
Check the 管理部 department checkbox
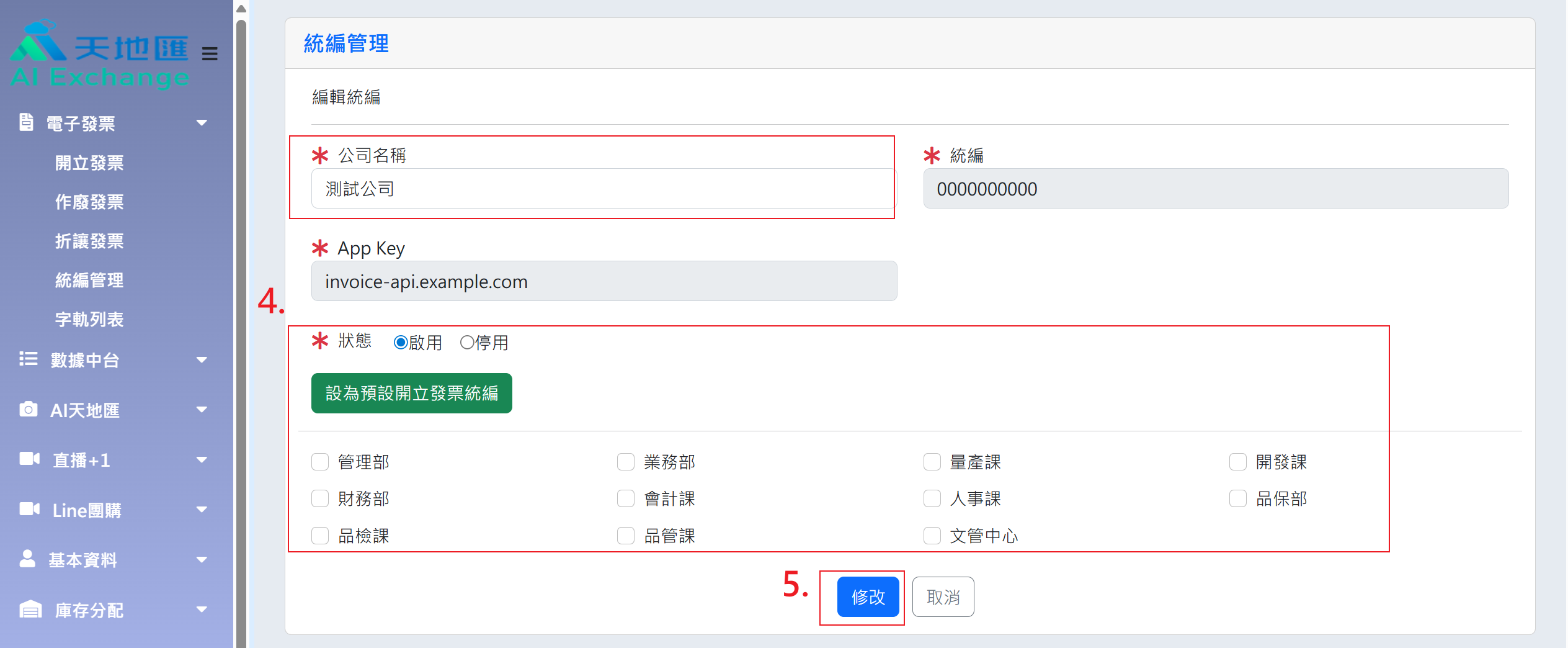[320, 462]
